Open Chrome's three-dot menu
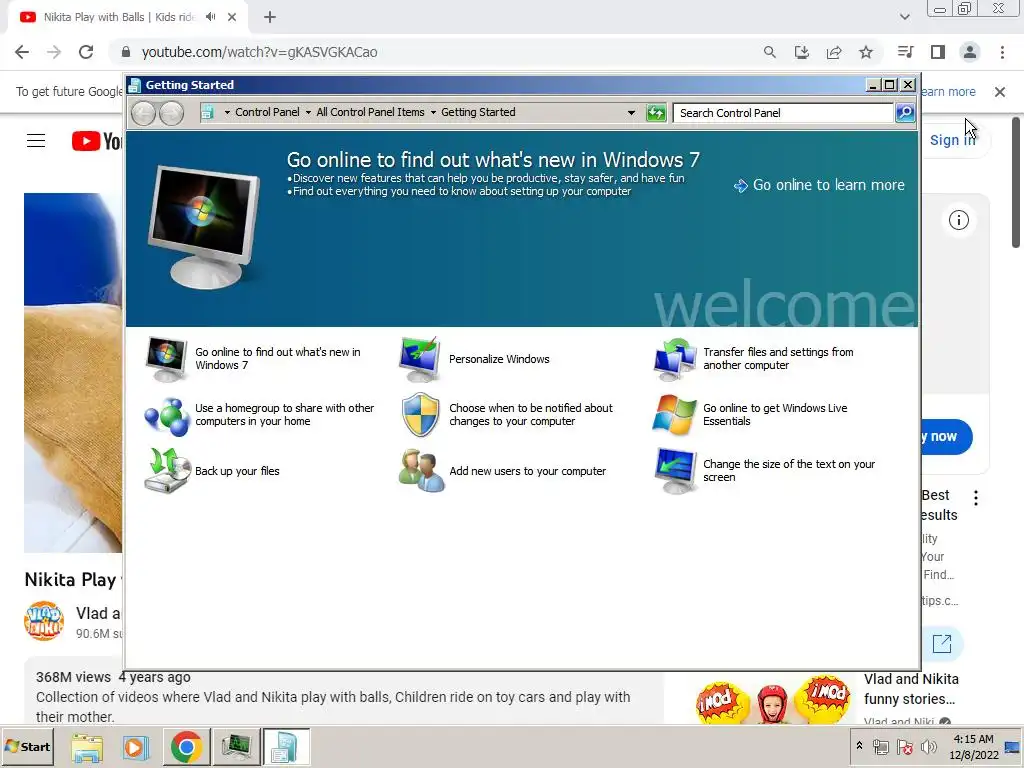1024x768 pixels. pos(1002,52)
